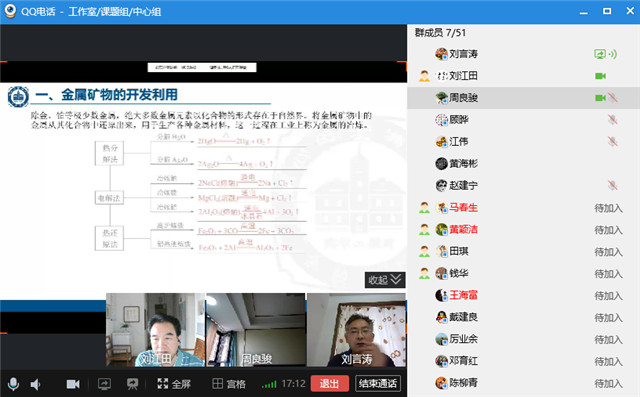Switch to 全屏 fullscreen view
640x397 pixels.
[174, 384]
